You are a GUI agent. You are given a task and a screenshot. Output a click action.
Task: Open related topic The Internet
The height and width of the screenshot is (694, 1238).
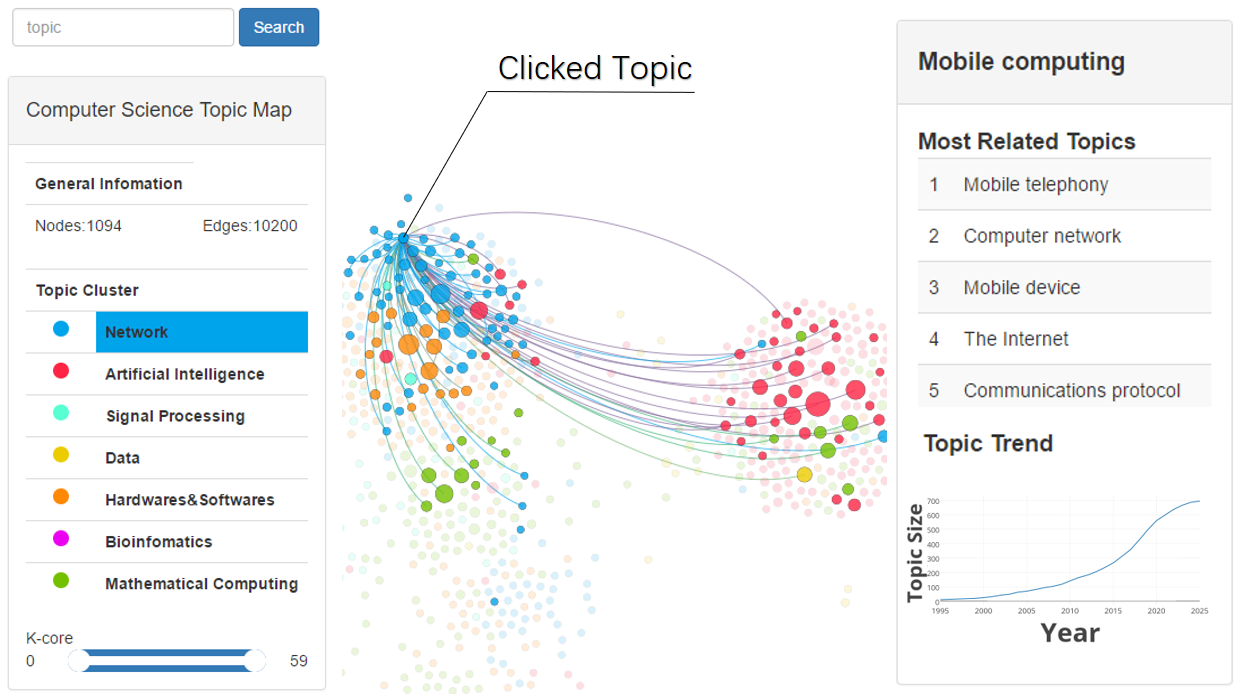point(1016,339)
